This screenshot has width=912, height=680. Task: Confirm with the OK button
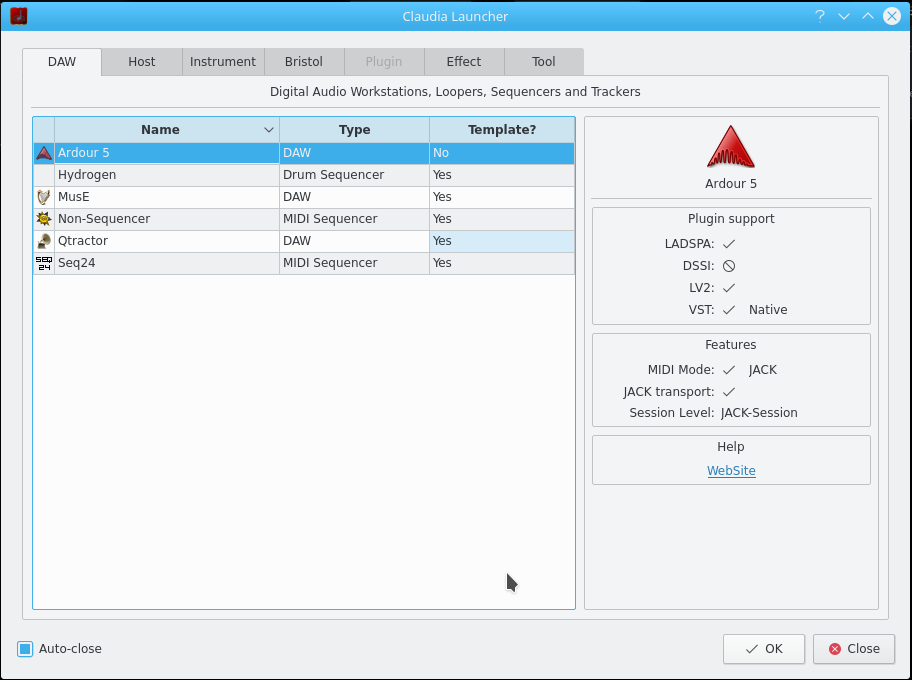tap(764, 649)
